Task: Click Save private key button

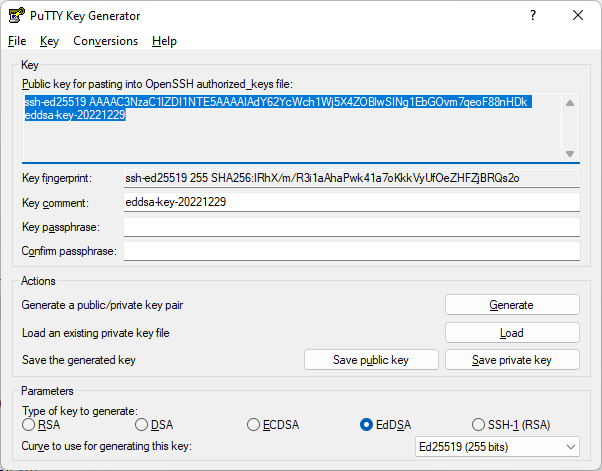Action: (511, 360)
